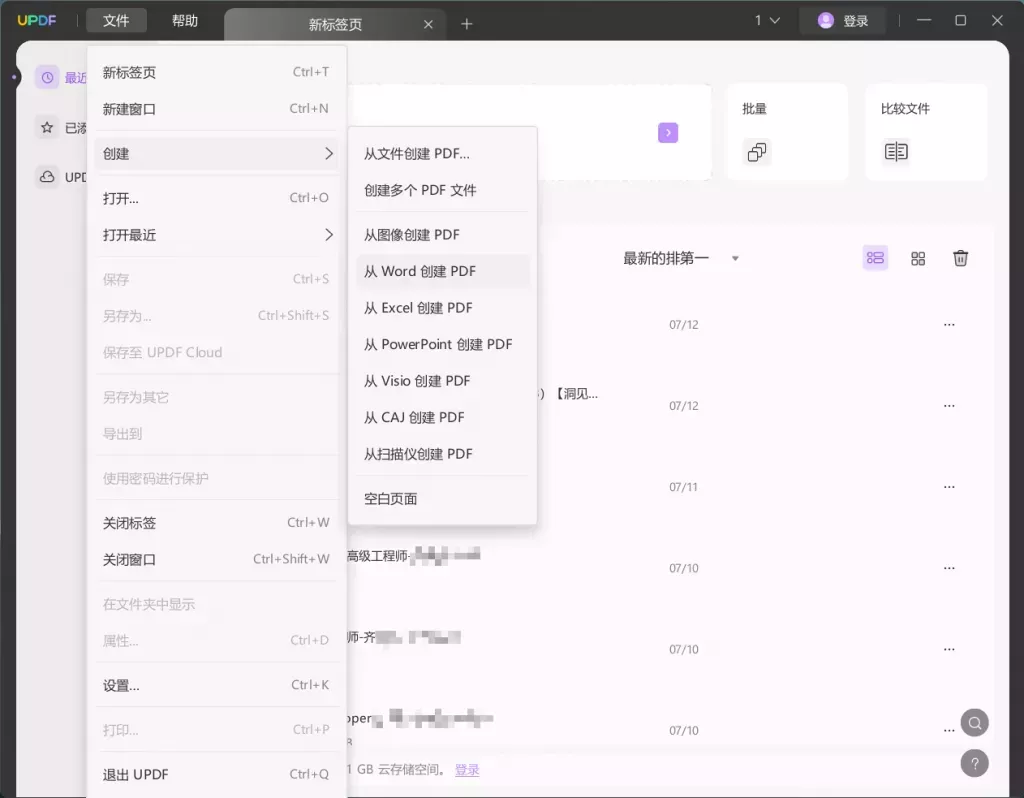Viewport: 1024px width, 798px height.
Task: Click the purple arrow button in banner
Action: point(667,133)
